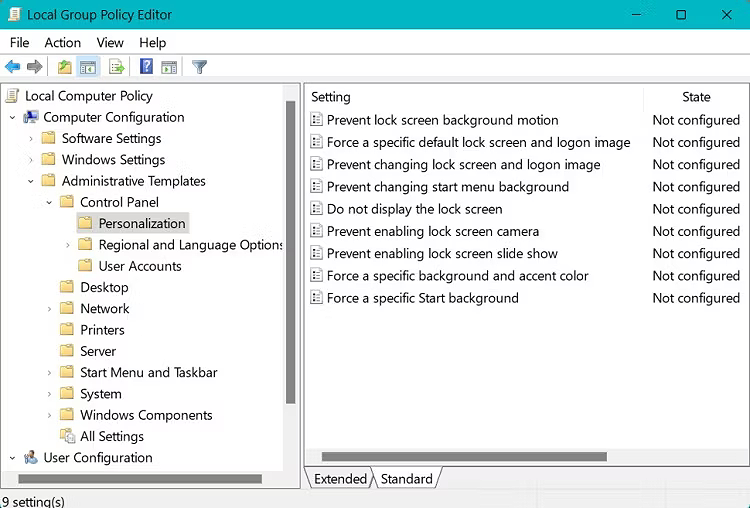Select Prevent enabling lock screen slide show
This screenshot has width=750, height=508.
[x=442, y=253]
